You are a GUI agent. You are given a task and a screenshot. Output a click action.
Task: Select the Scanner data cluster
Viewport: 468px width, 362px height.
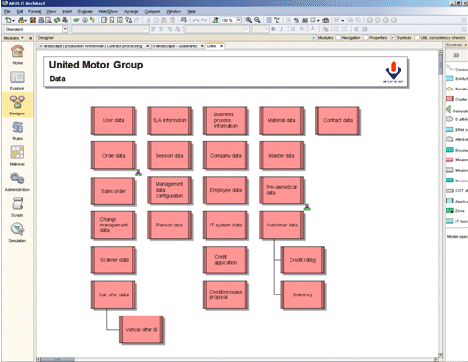point(113,260)
